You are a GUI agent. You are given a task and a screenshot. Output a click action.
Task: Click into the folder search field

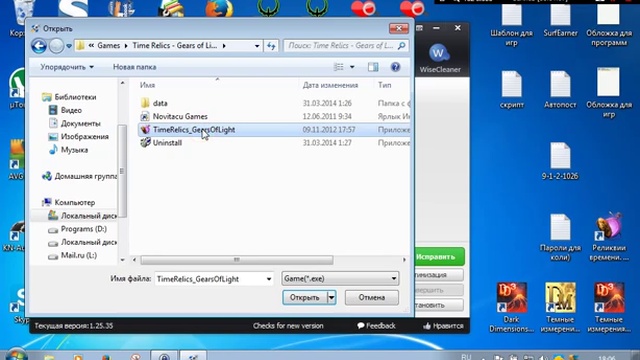[x=345, y=46]
